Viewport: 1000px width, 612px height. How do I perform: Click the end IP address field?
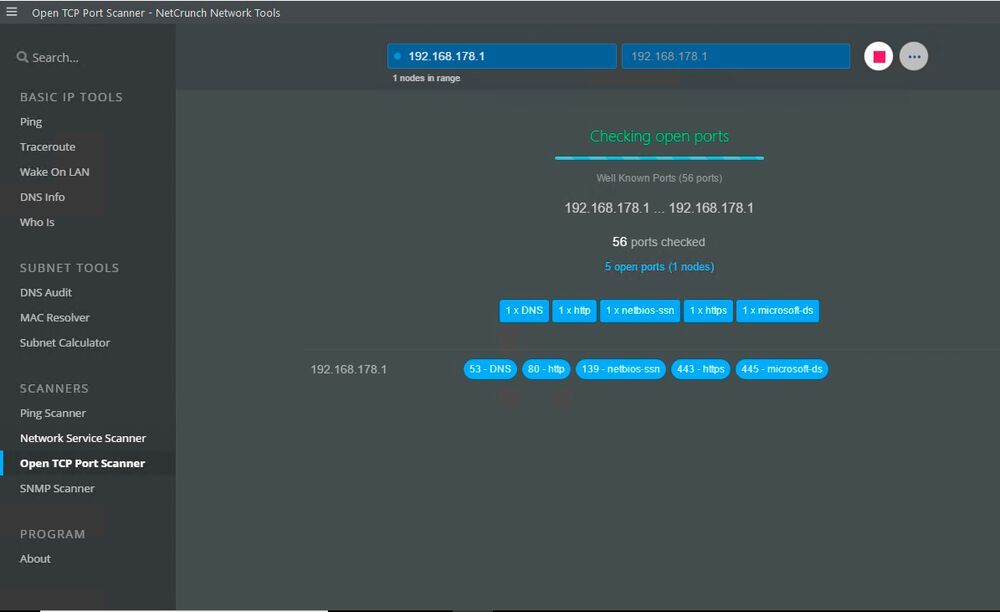click(x=735, y=57)
